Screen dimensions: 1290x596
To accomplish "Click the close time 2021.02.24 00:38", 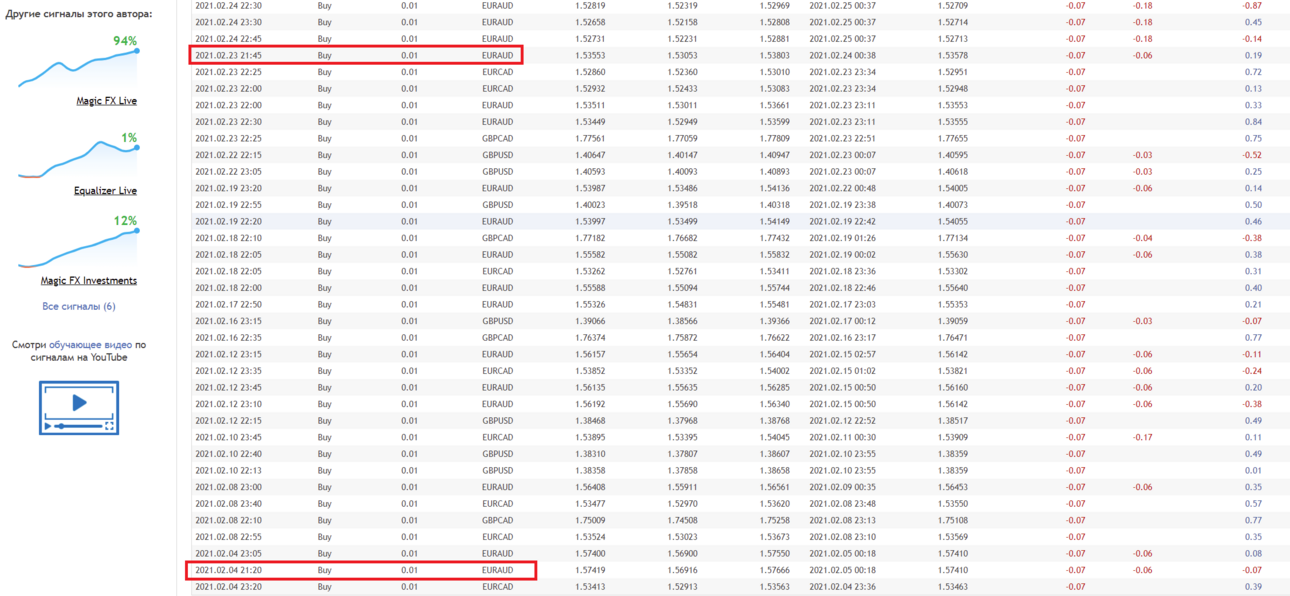I will pyautogui.click(x=842, y=55).
